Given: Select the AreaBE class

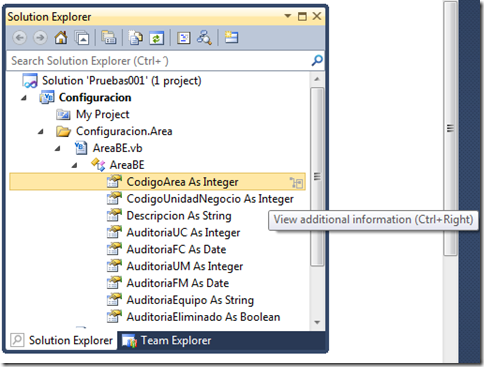Looking at the screenshot, I should [x=127, y=165].
